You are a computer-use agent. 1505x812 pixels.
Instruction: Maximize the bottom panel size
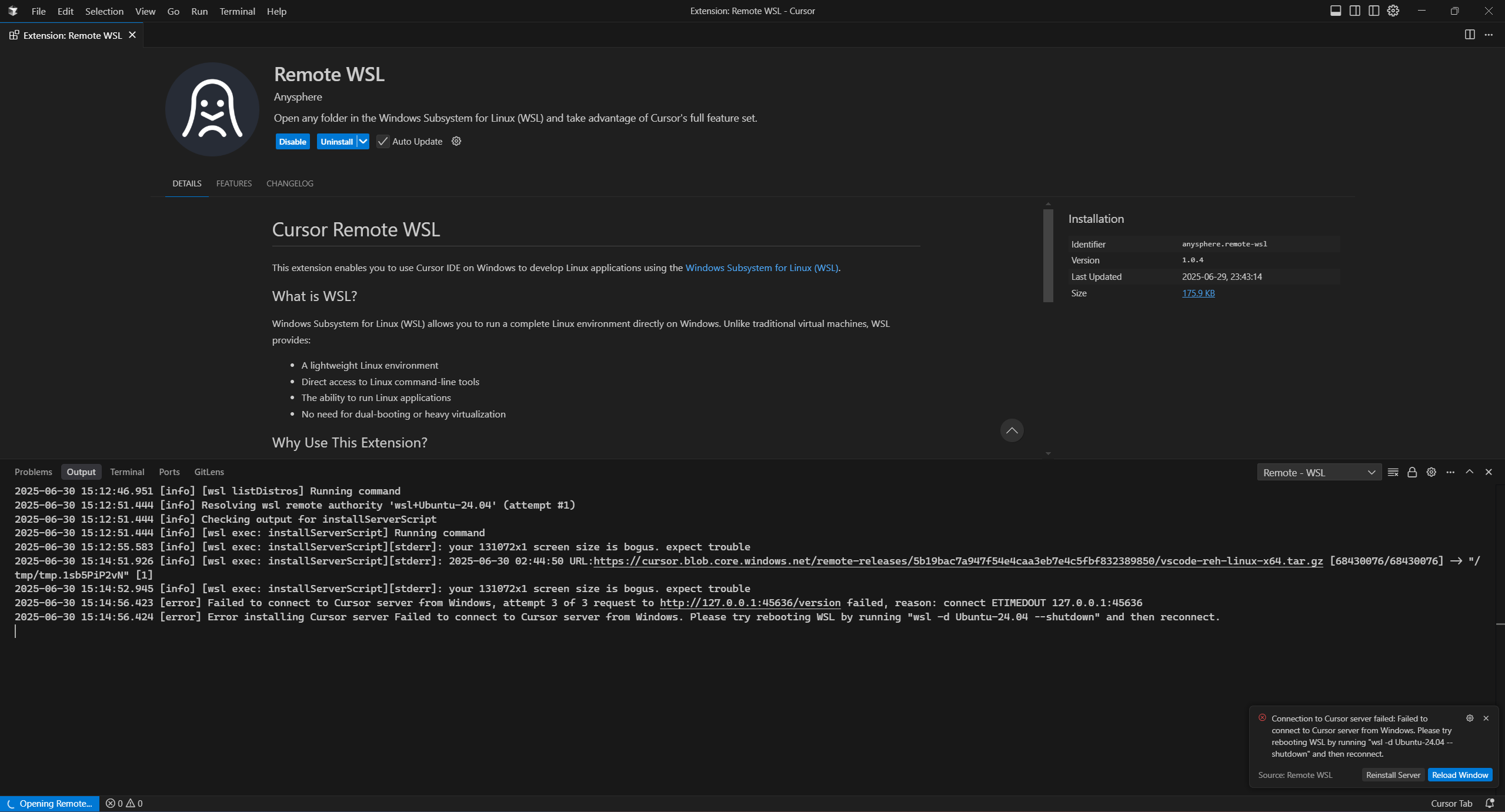tap(1470, 472)
